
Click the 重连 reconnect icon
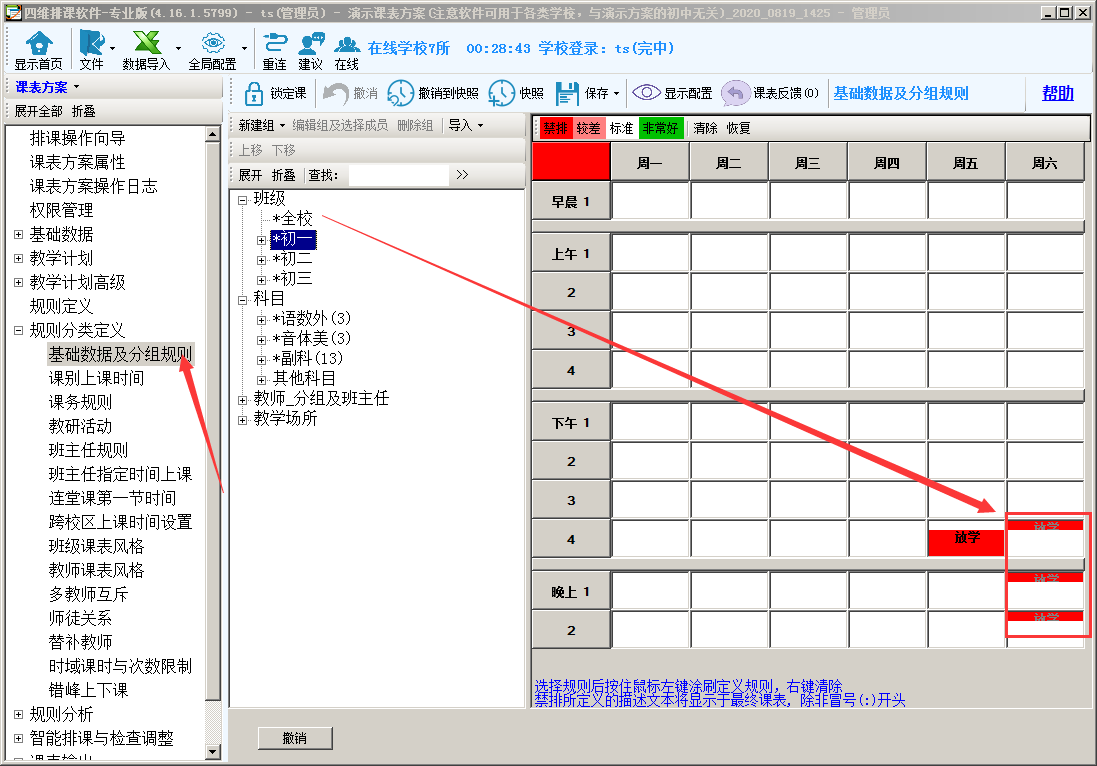[274, 43]
